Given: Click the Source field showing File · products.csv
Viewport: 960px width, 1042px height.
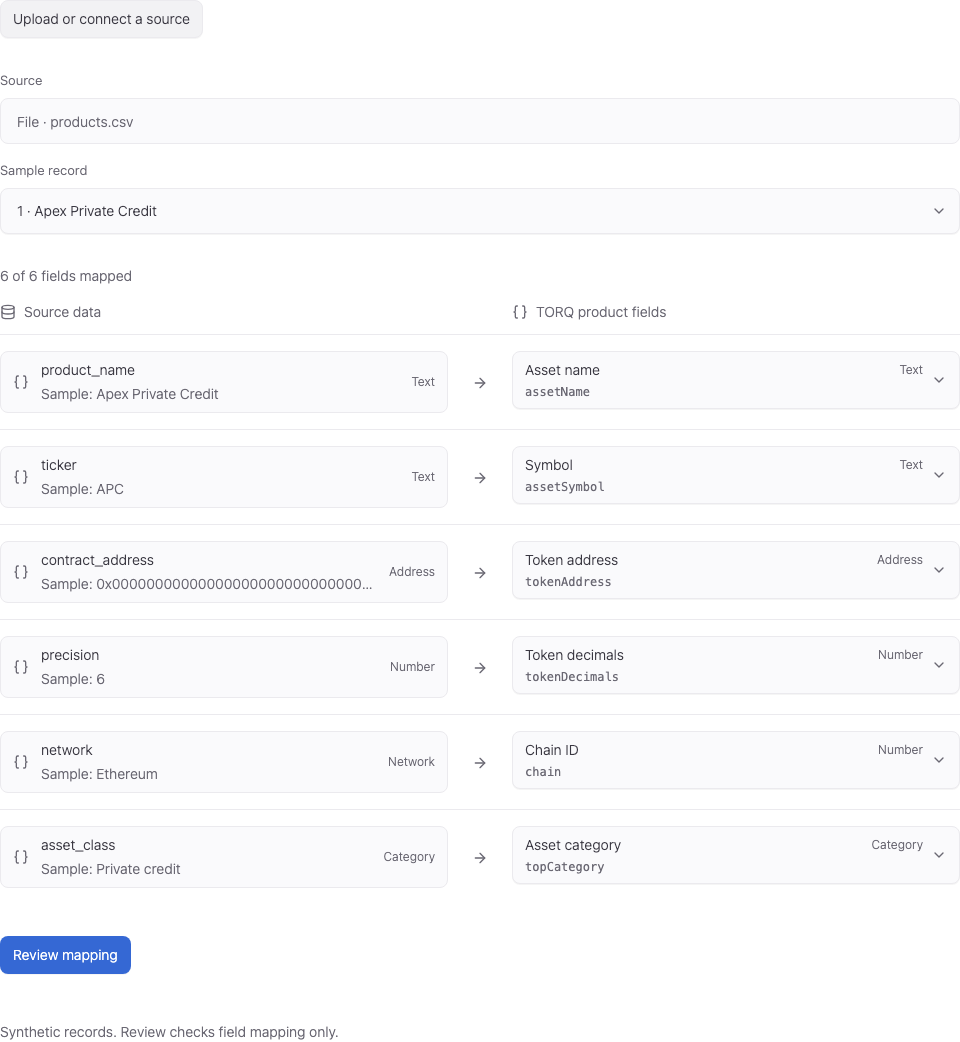Looking at the screenshot, I should point(480,122).
